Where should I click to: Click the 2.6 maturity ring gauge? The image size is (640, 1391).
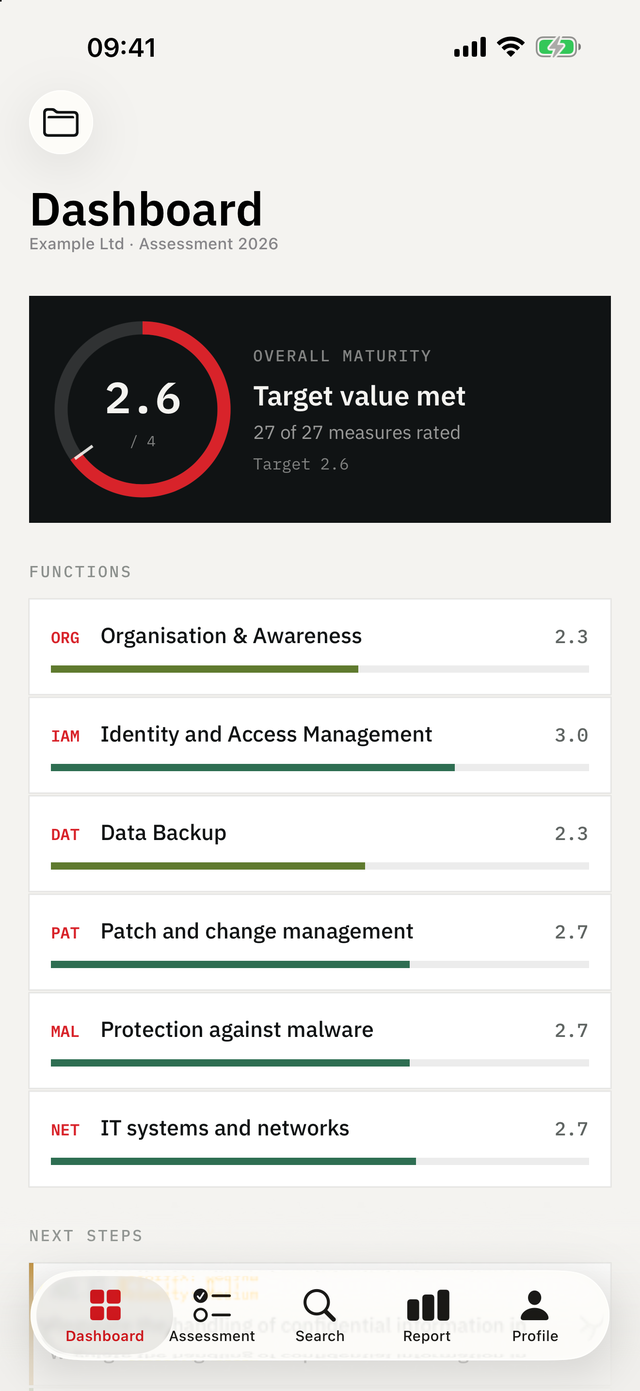point(143,409)
